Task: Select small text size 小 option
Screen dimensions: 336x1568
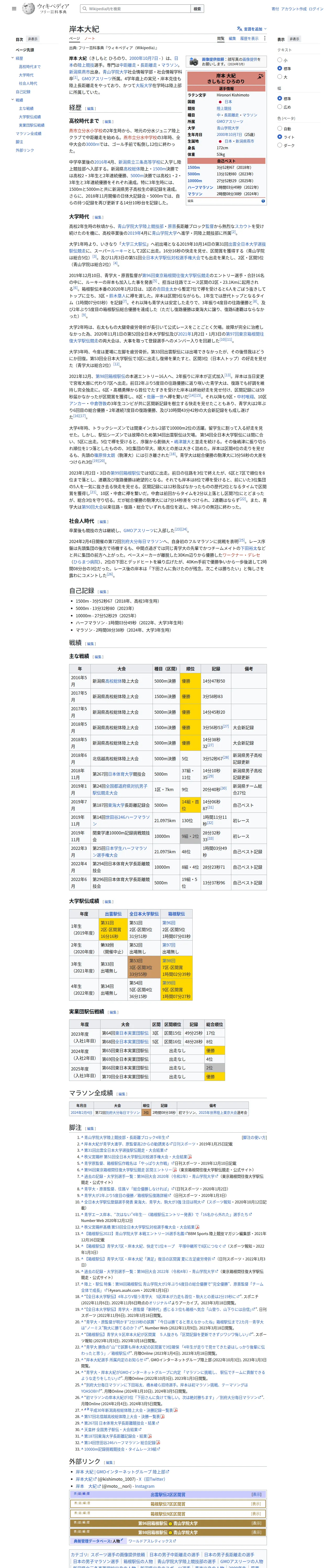Action: tap(280, 60)
